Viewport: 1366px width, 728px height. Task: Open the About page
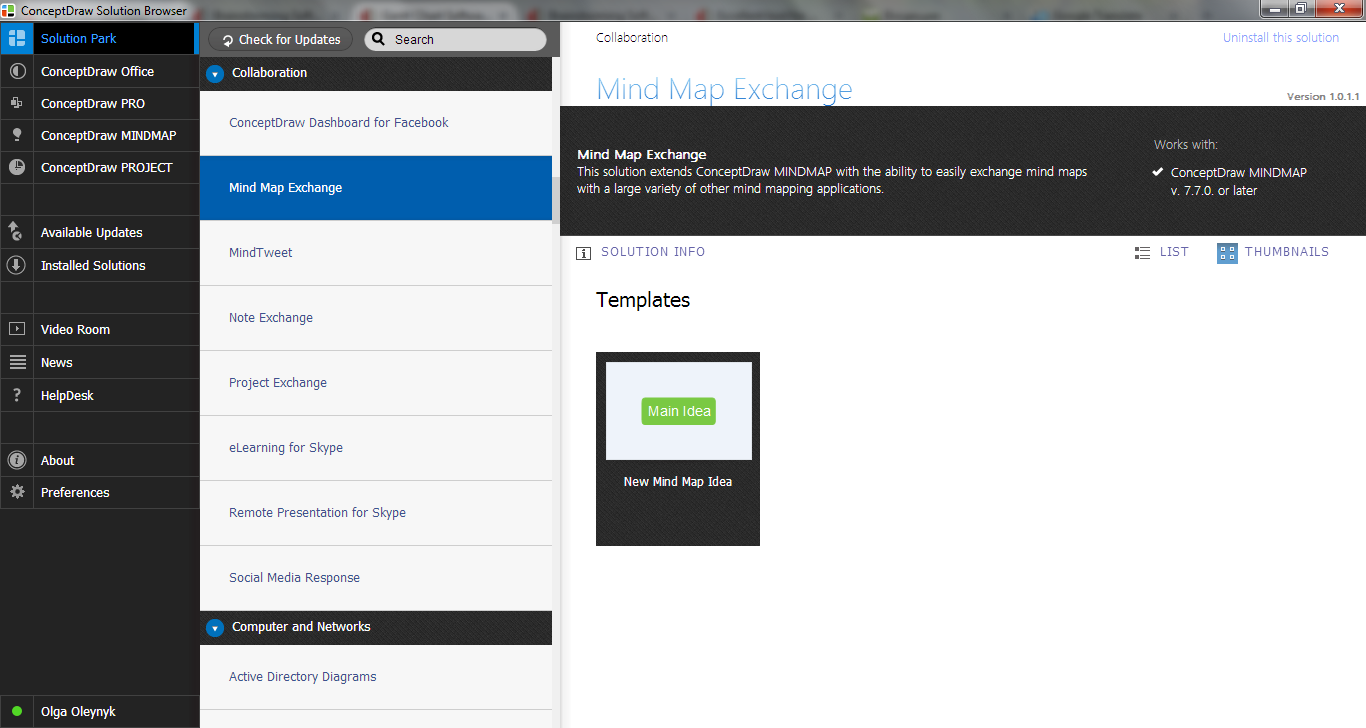(x=99, y=461)
